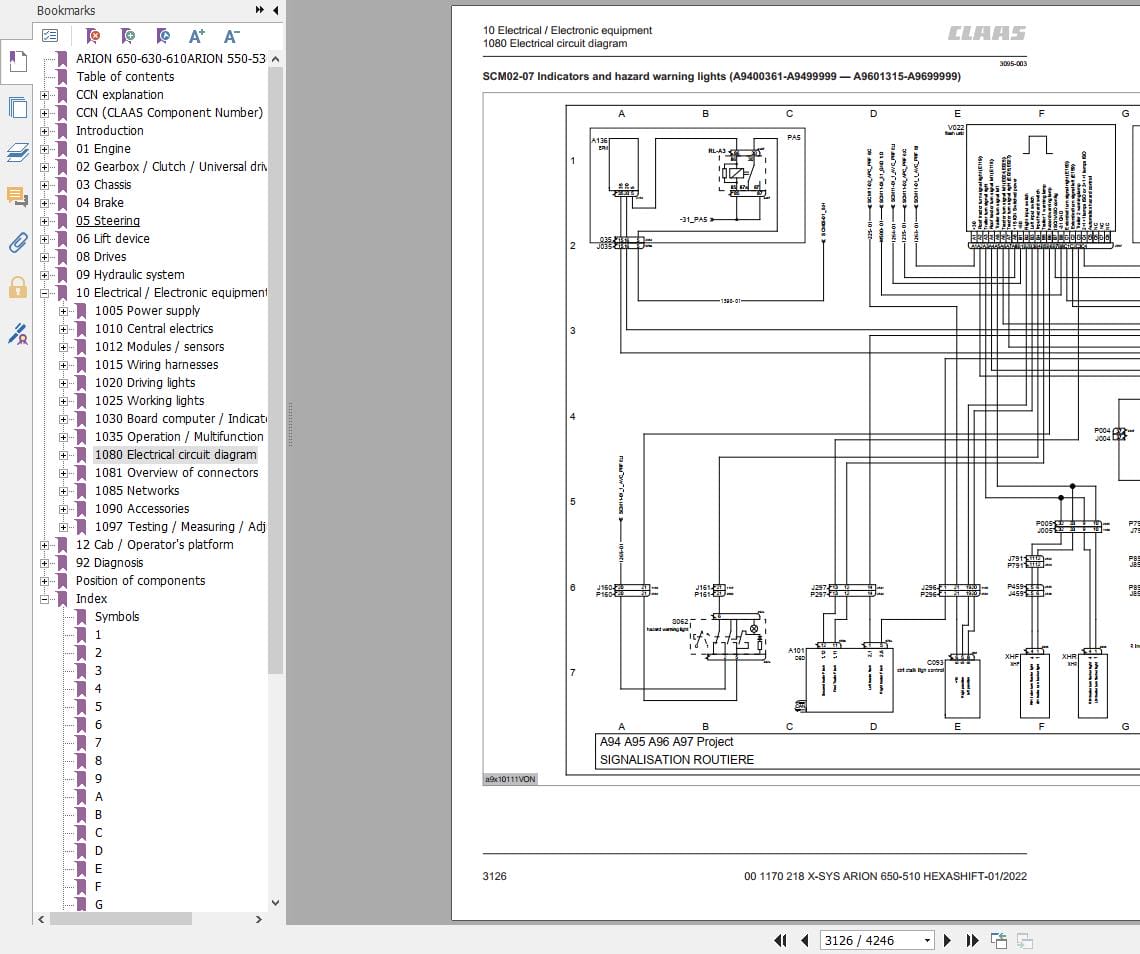
Task: Click the previous view icon in the bottom bar
Action: tap(999, 940)
